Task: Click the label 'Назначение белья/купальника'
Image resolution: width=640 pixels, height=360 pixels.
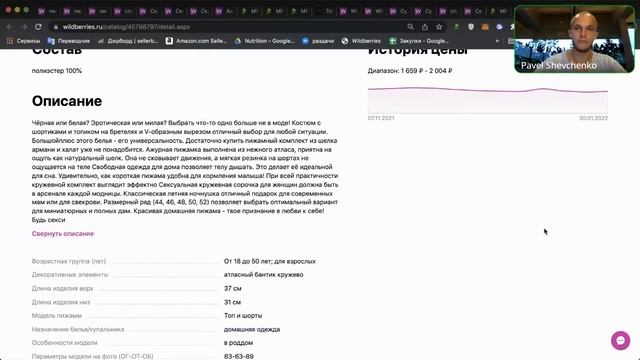Action: pyautogui.click(x=78, y=329)
